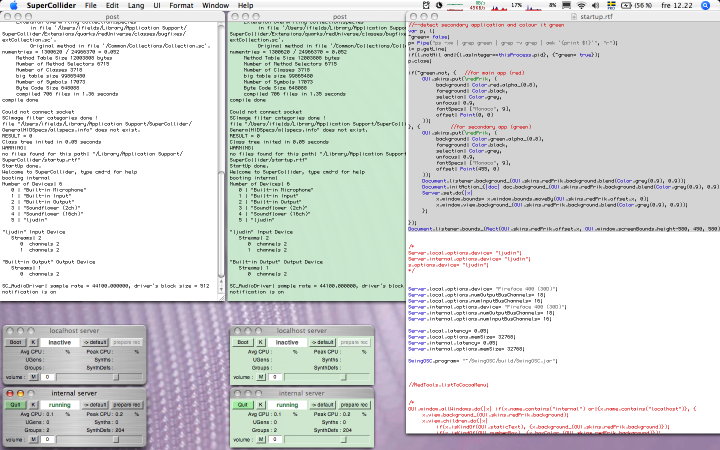Open the File menu
The width and height of the screenshot is (720, 450).
point(91,6)
